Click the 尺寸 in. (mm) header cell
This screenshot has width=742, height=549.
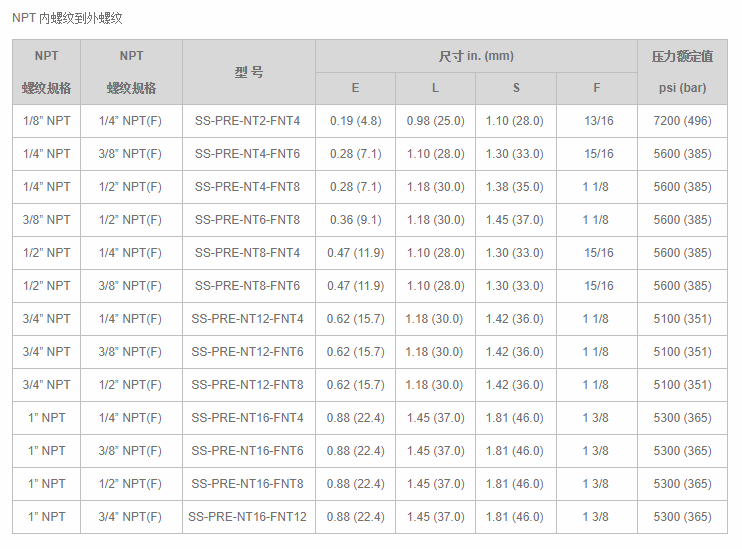476,56
